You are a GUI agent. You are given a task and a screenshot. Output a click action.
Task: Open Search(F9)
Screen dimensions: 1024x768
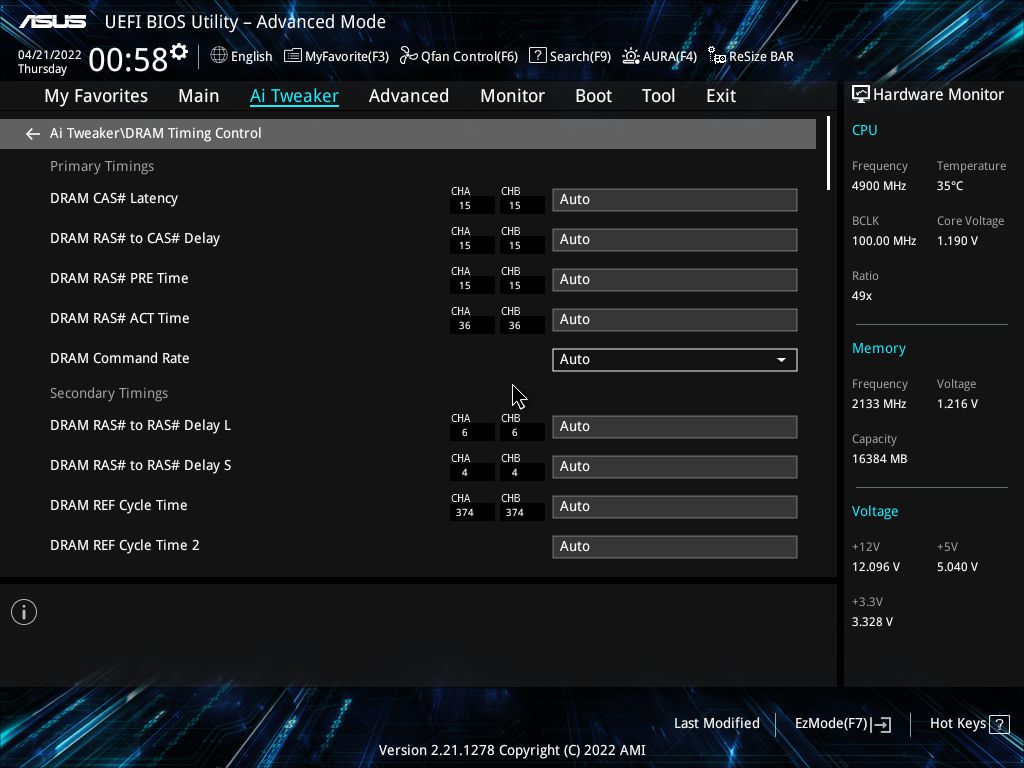(x=569, y=56)
